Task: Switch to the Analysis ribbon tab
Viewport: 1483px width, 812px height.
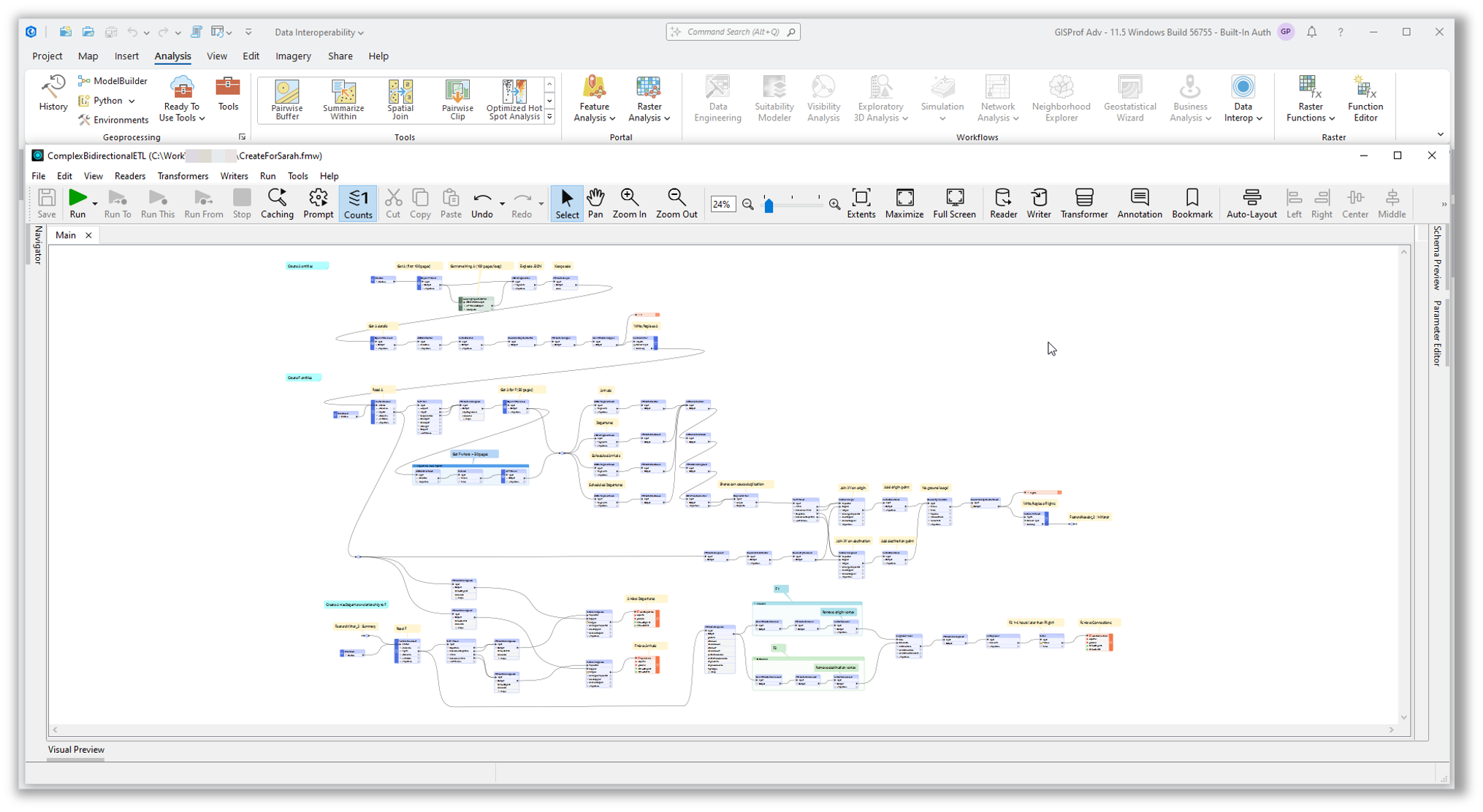Action: (172, 55)
